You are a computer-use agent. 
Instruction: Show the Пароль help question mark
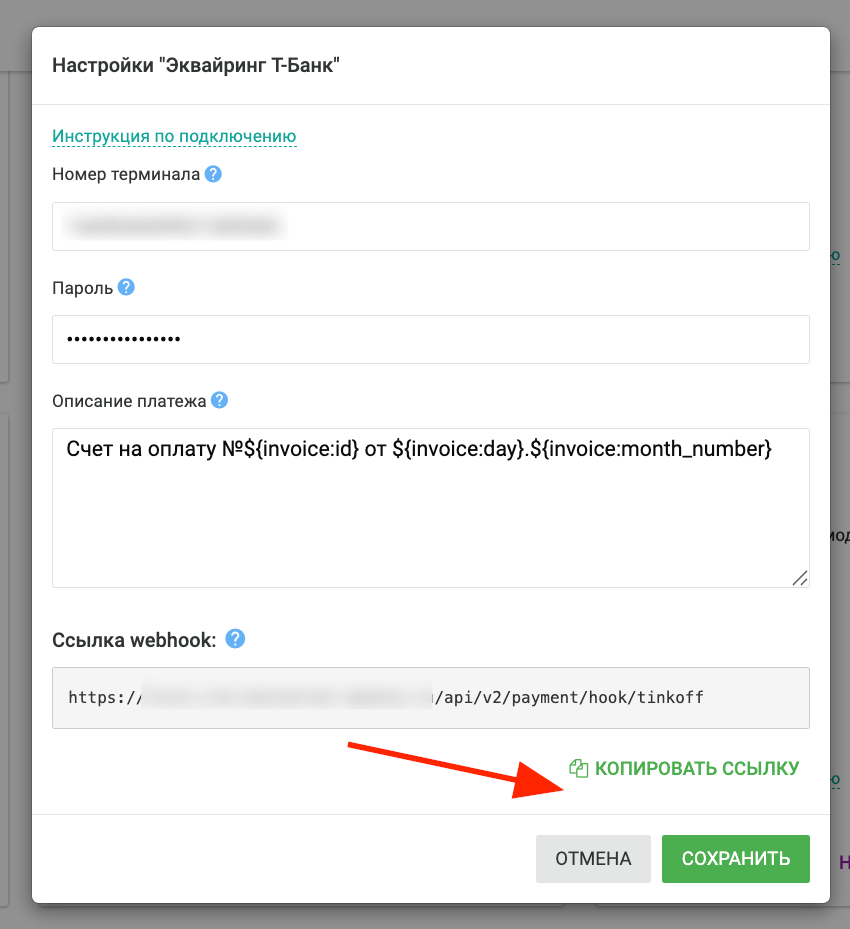tap(126, 287)
